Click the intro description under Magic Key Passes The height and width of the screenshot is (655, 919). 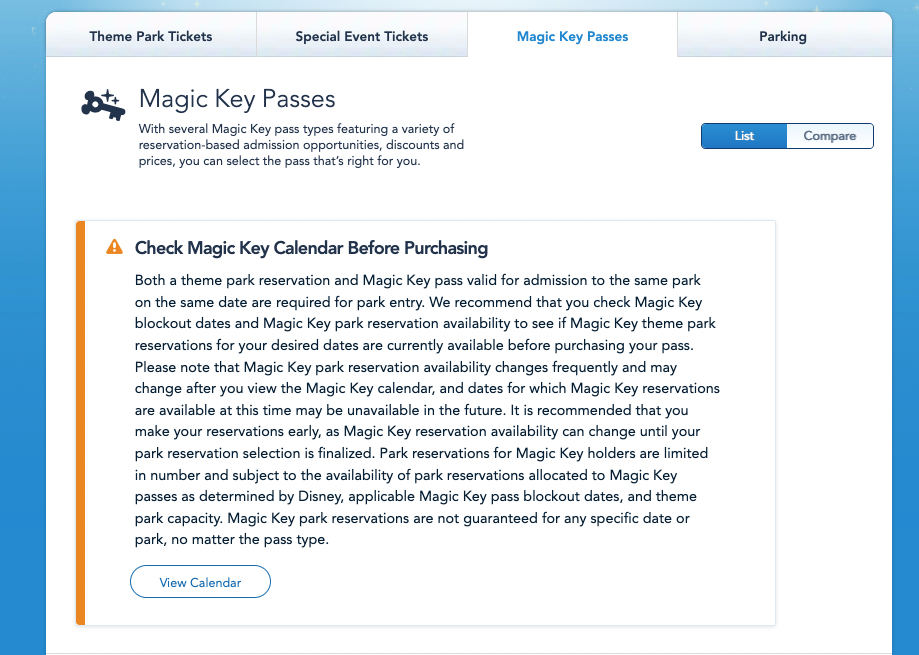coord(300,145)
